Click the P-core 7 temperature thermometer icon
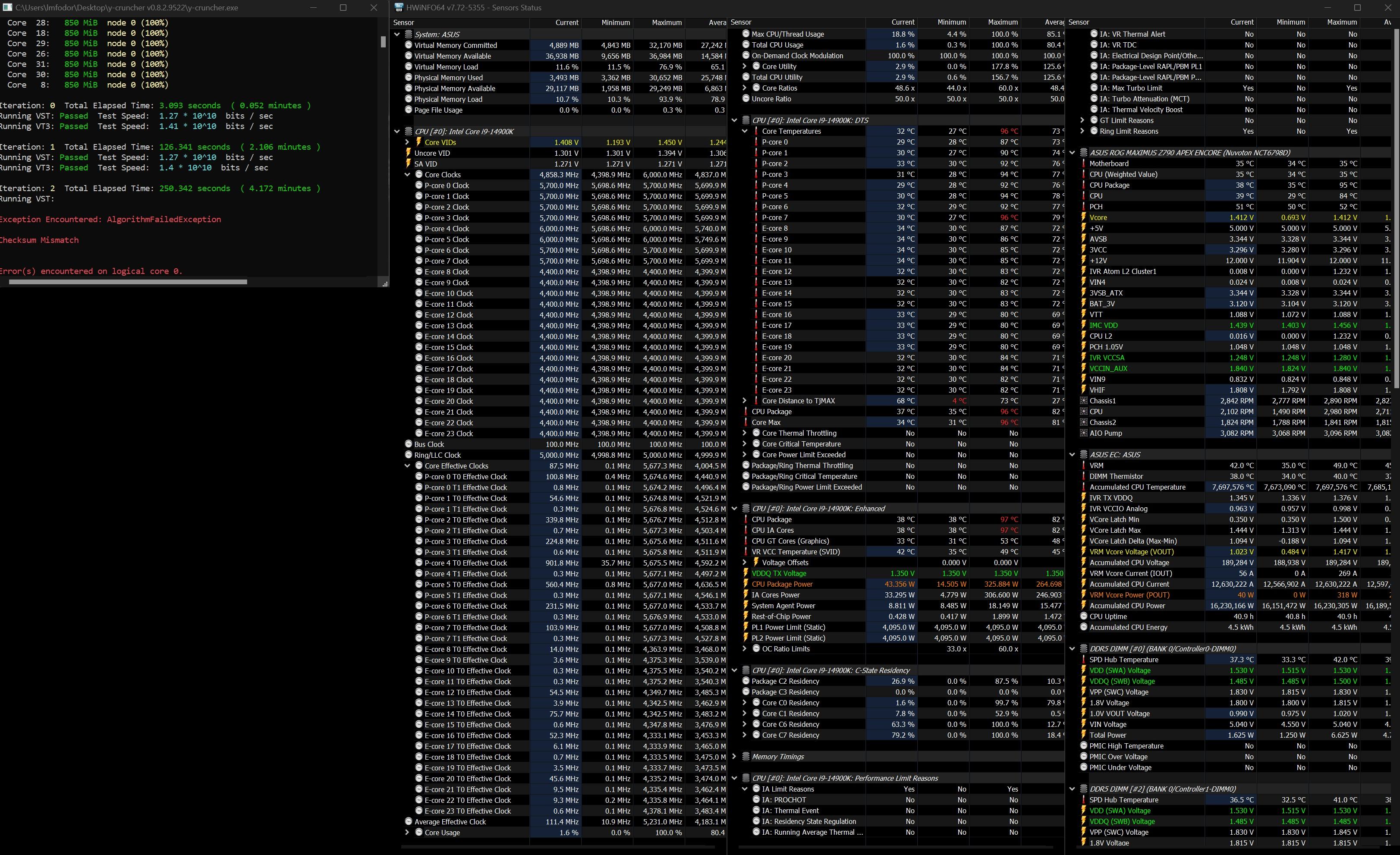1400x855 pixels. [x=756, y=217]
